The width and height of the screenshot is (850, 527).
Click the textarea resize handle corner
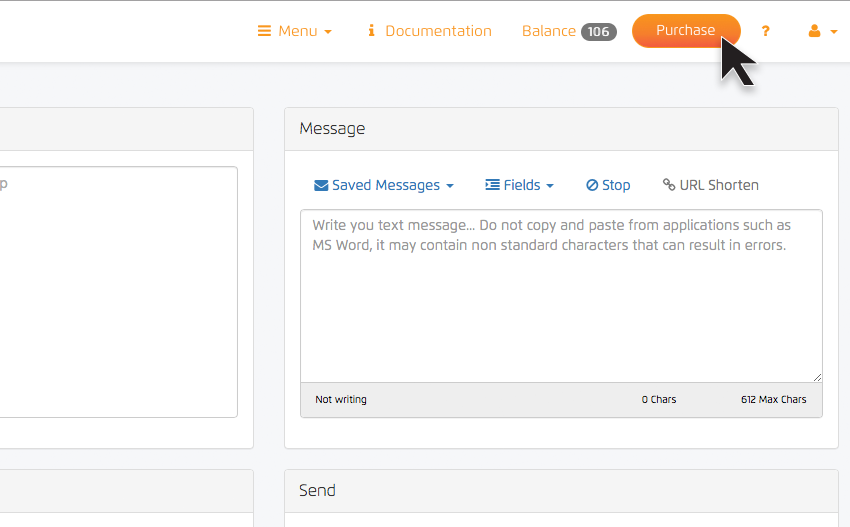(x=817, y=377)
